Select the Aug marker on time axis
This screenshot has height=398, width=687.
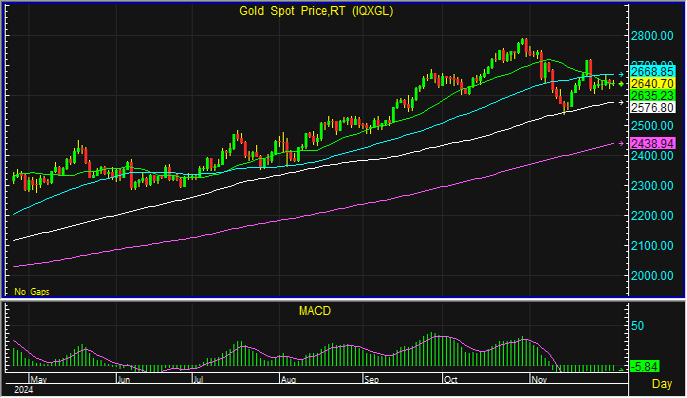pos(288,380)
